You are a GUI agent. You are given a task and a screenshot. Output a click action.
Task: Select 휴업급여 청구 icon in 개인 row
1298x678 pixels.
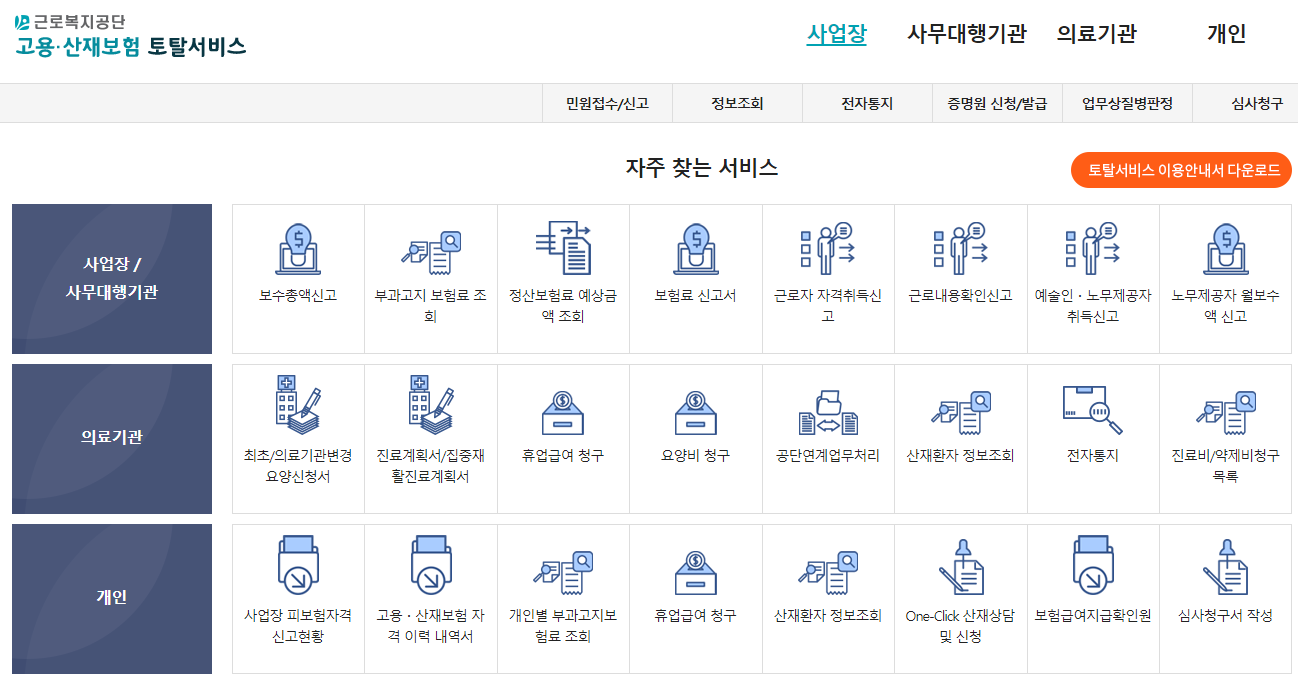695,572
